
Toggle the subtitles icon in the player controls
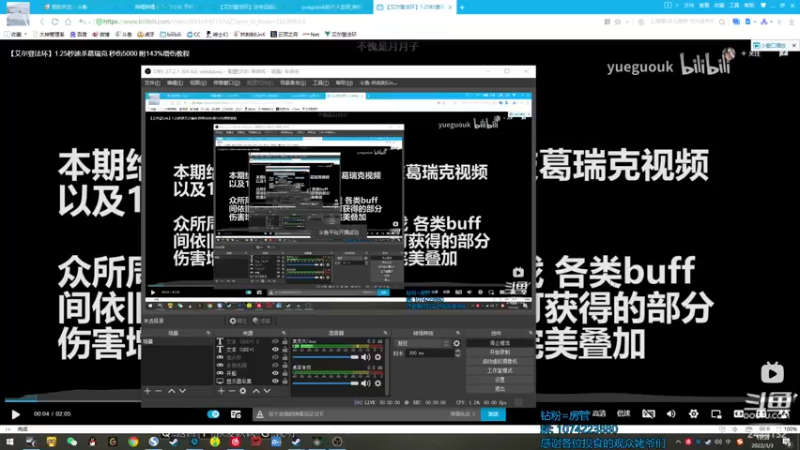[x=648, y=414]
